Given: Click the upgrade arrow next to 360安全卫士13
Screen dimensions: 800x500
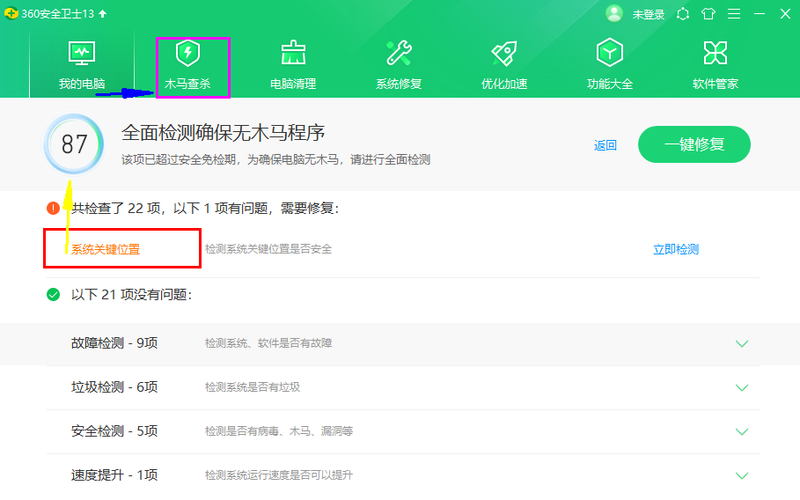Looking at the screenshot, I should [x=103, y=14].
